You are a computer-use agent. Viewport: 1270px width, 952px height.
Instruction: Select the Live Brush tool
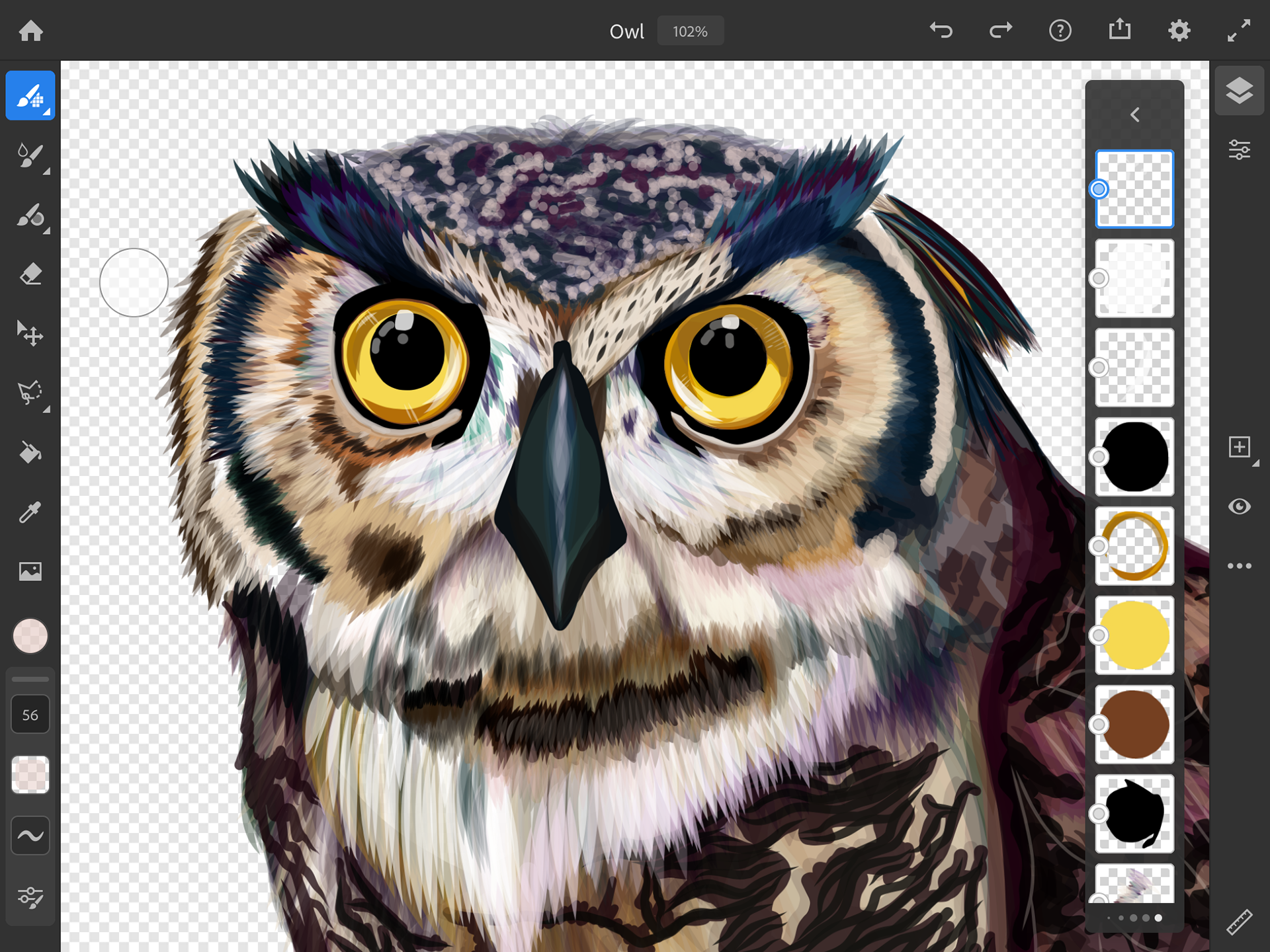tap(30, 156)
